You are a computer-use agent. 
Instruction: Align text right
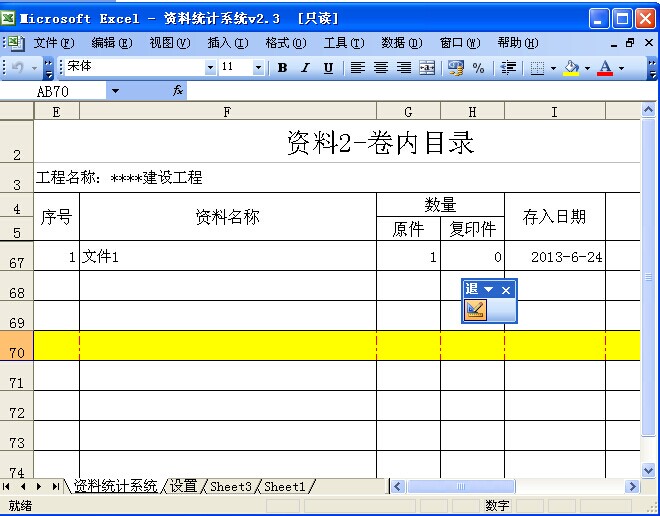[404, 68]
